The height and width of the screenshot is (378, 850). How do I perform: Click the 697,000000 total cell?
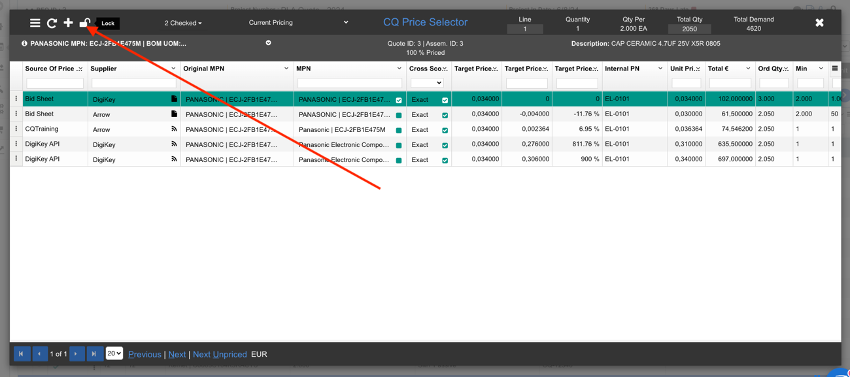point(731,159)
